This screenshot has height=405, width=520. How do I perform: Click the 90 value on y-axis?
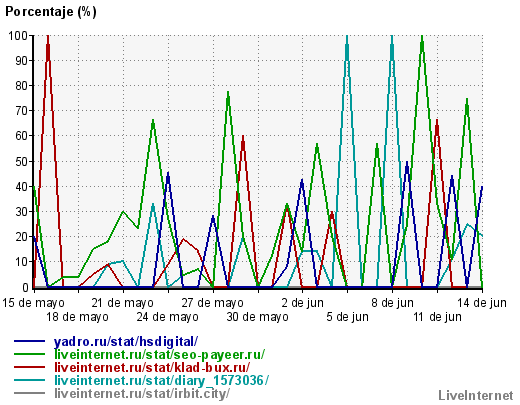click(x=22, y=61)
